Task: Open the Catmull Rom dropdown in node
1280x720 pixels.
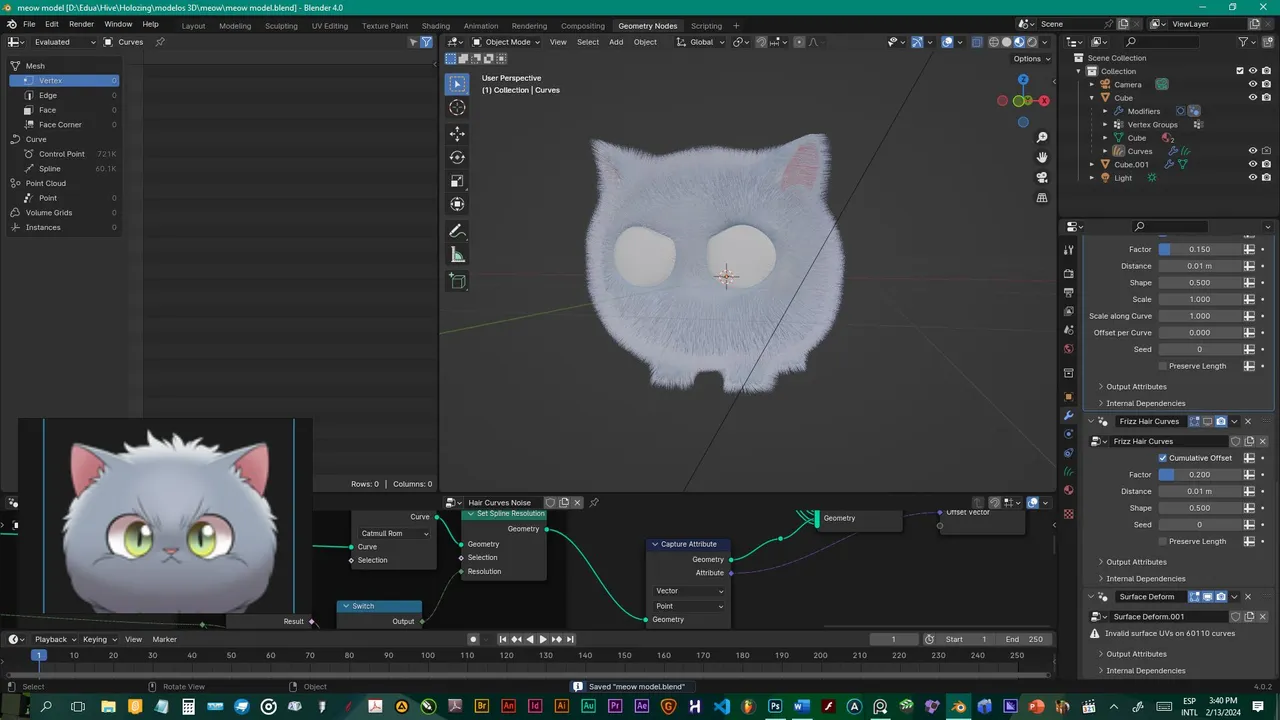Action: pyautogui.click(x=394, y=534)
